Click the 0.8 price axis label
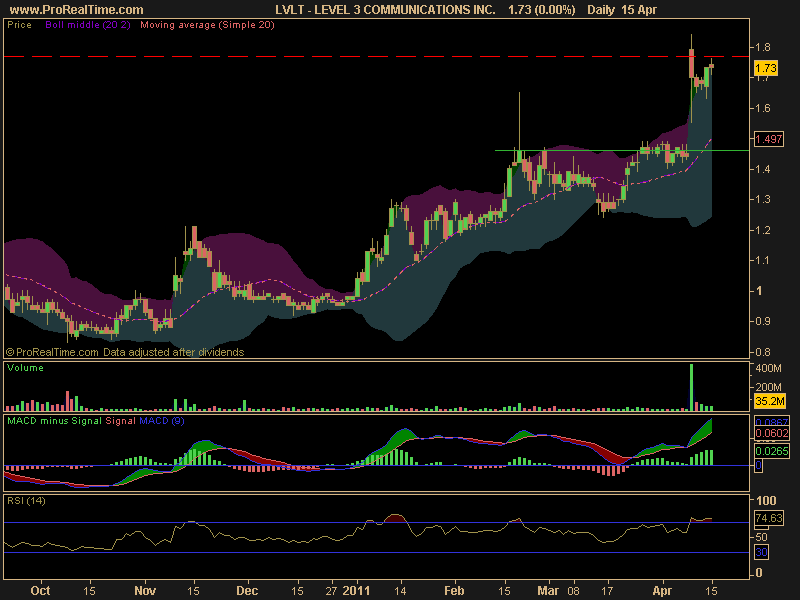 (x=763, y=352)
